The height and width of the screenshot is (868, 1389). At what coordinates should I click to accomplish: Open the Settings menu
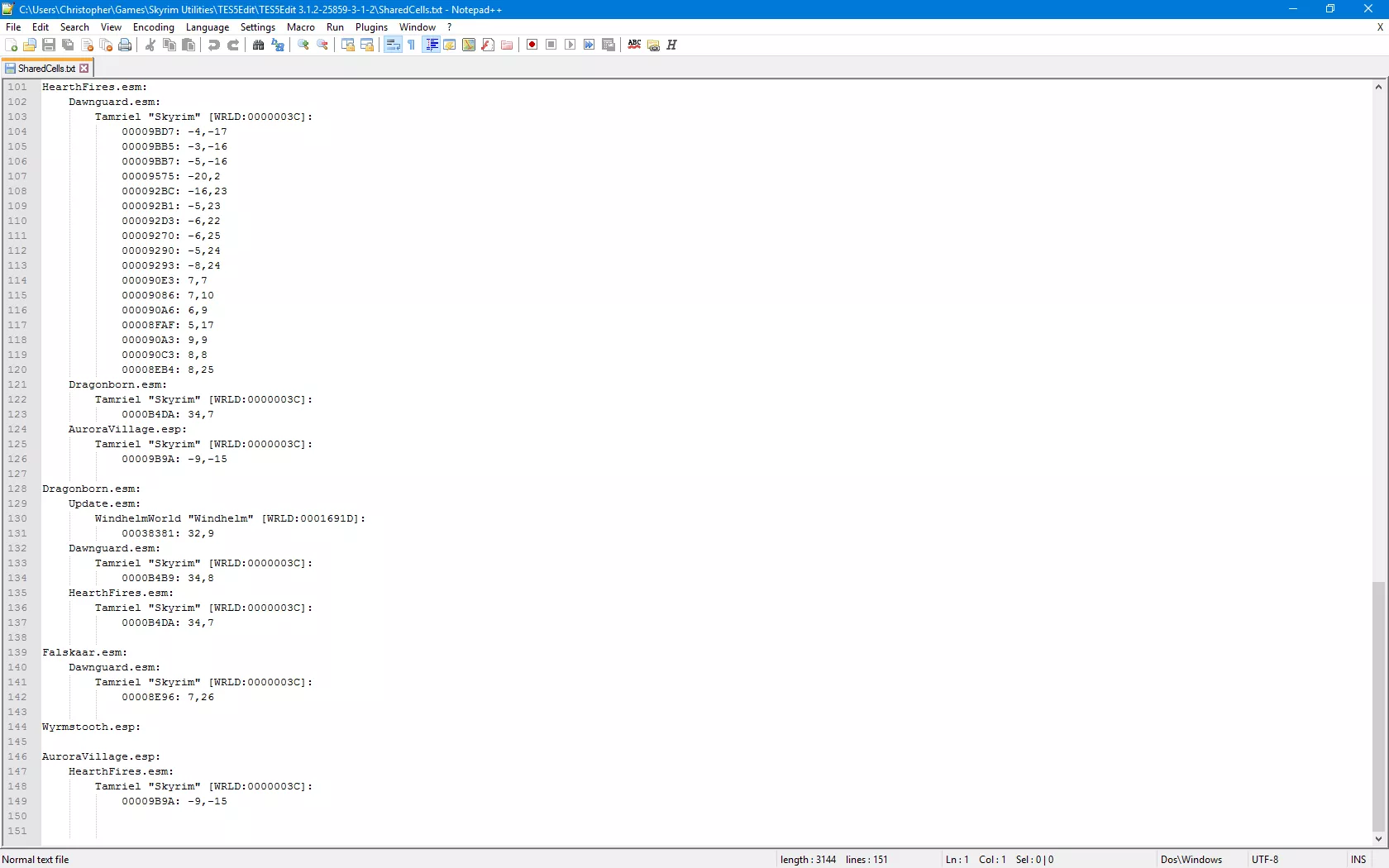pos(258,27)
